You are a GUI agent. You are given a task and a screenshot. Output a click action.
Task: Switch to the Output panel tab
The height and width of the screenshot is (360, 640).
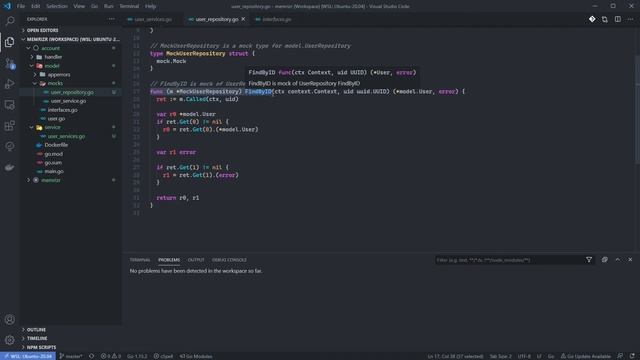point(196,260)
